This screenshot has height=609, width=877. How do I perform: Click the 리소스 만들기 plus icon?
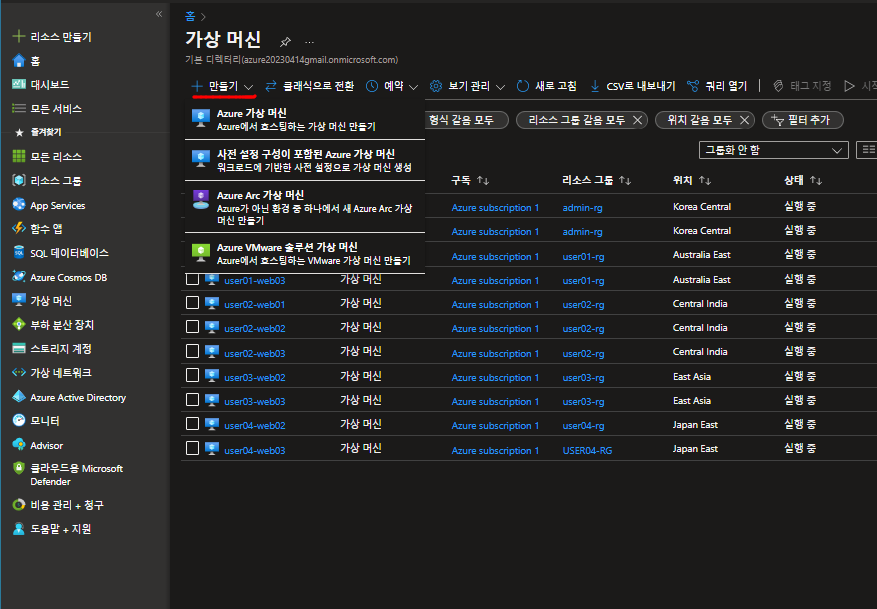[18, 36]
